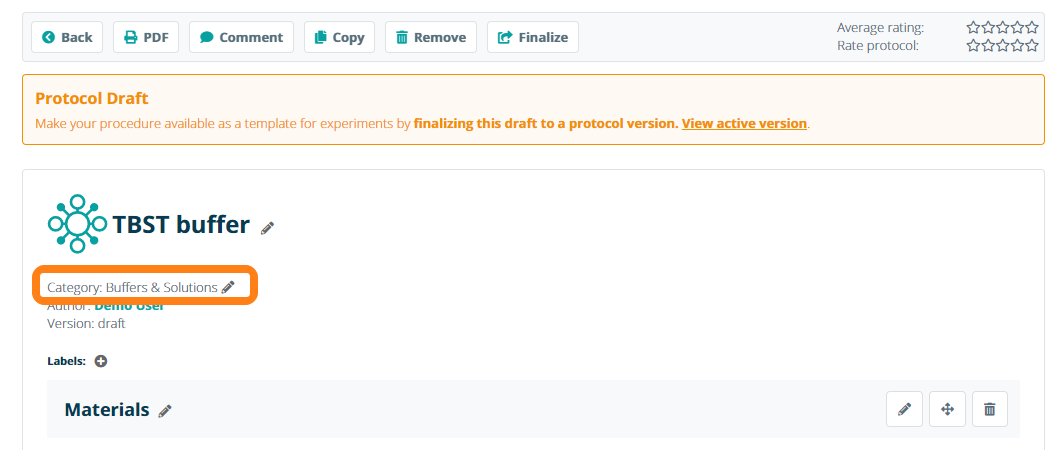Remove the protocol draft
1052x450 pixels.
click(x=431, y=37)
